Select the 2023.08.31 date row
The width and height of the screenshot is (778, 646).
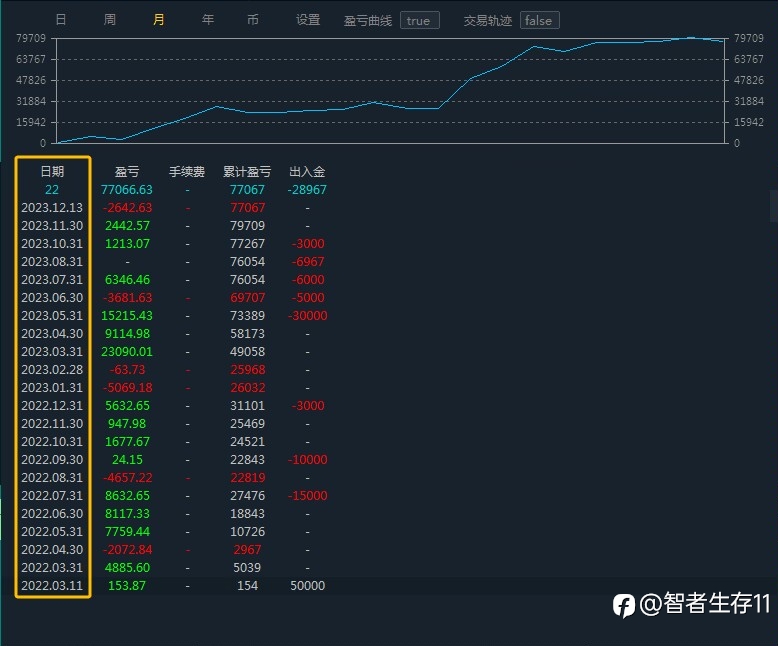(x=52, y=261)
